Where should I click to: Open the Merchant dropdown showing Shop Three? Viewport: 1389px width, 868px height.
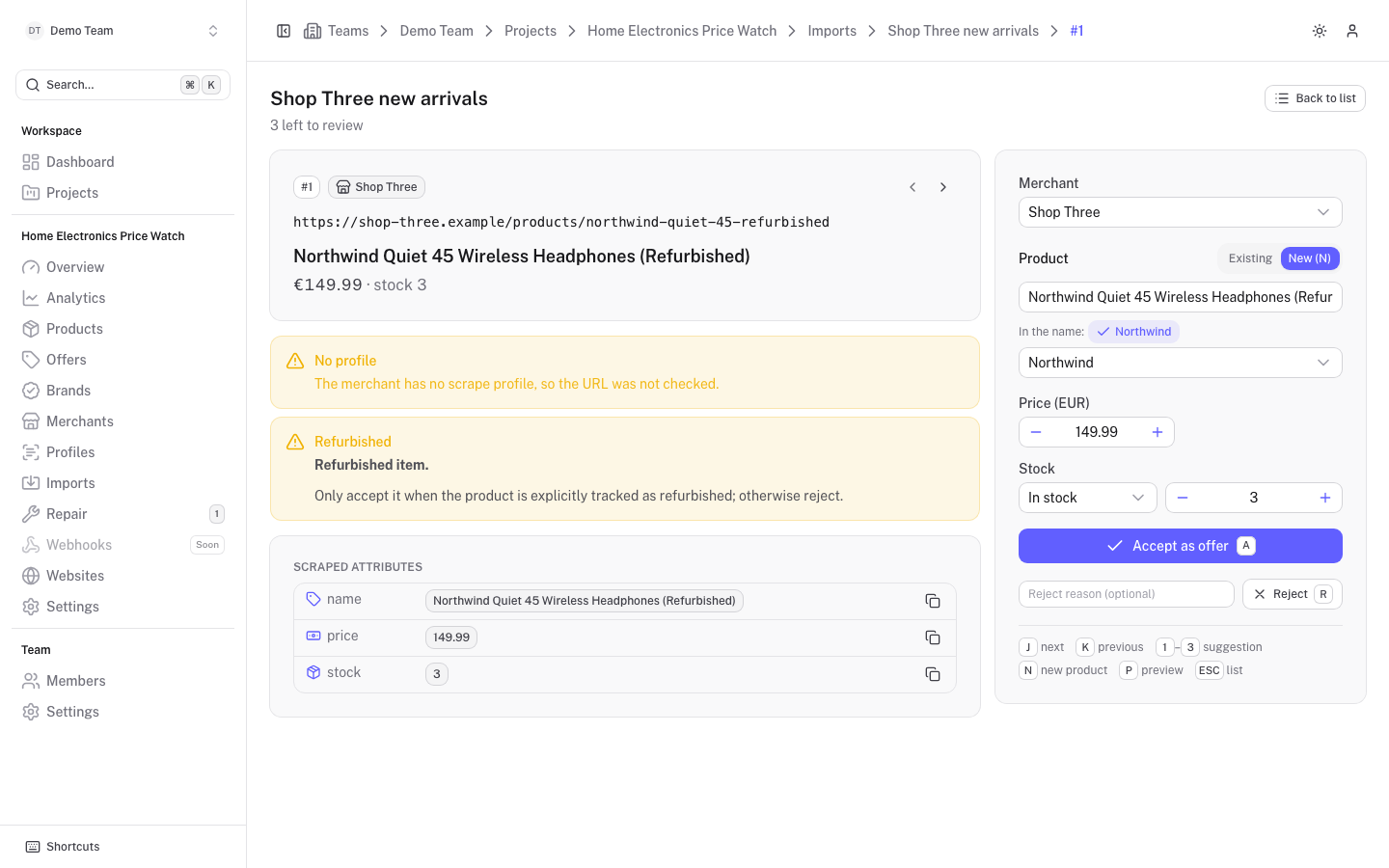[1181, 212]
